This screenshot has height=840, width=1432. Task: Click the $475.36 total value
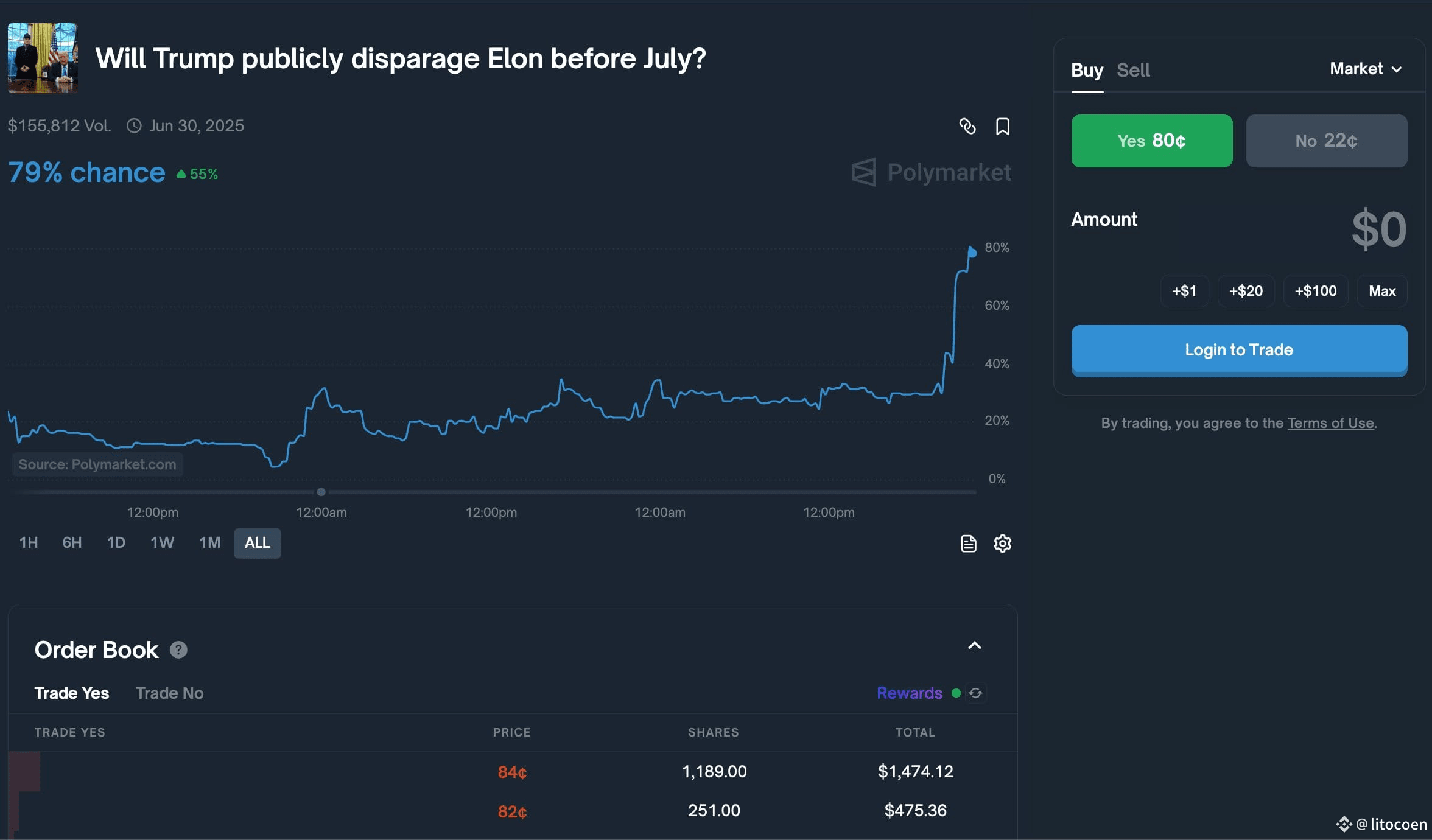915,810
